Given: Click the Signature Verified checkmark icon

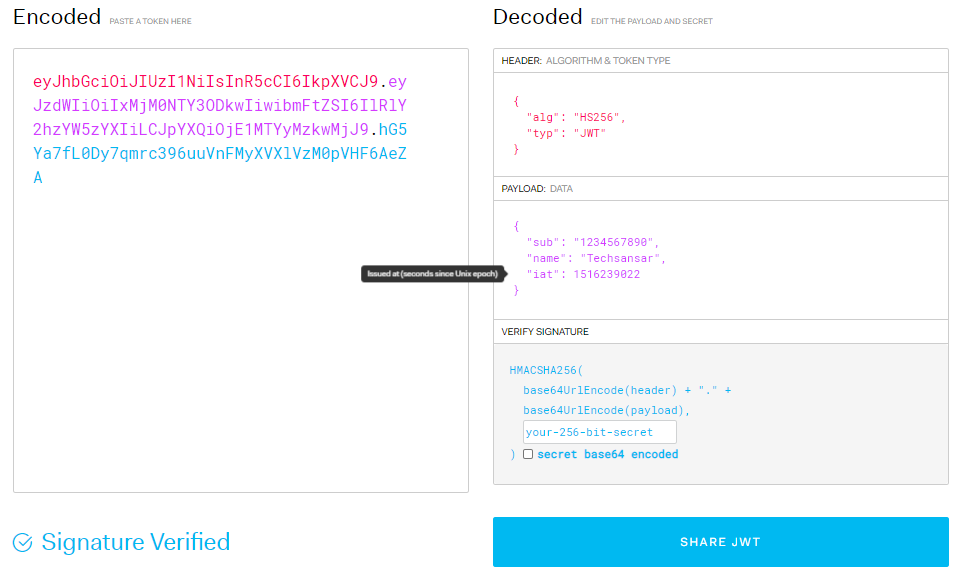Looking at the screenshot, I should pyautogui.click(x=23, y=542).
